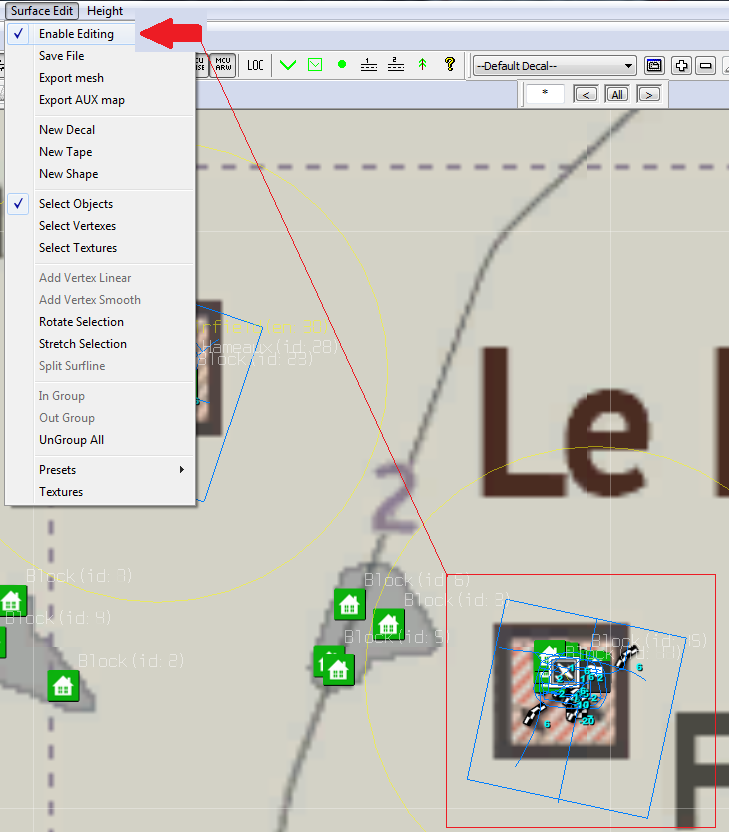
Task: Choose New Shape menu item
Action: pos(68,174)
